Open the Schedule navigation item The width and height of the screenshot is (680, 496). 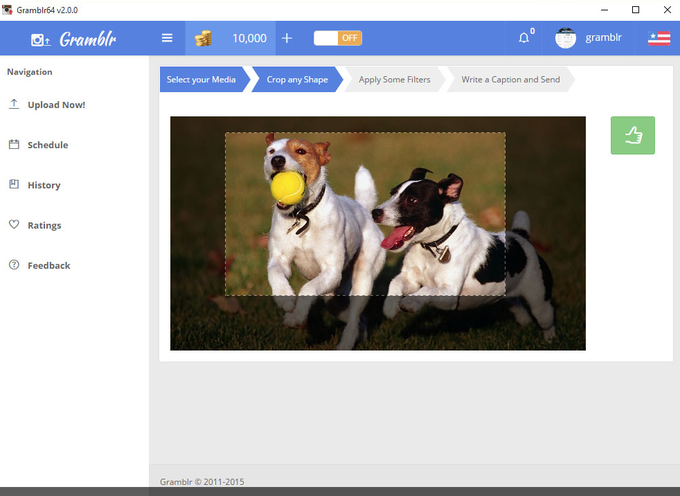(48, 145)
